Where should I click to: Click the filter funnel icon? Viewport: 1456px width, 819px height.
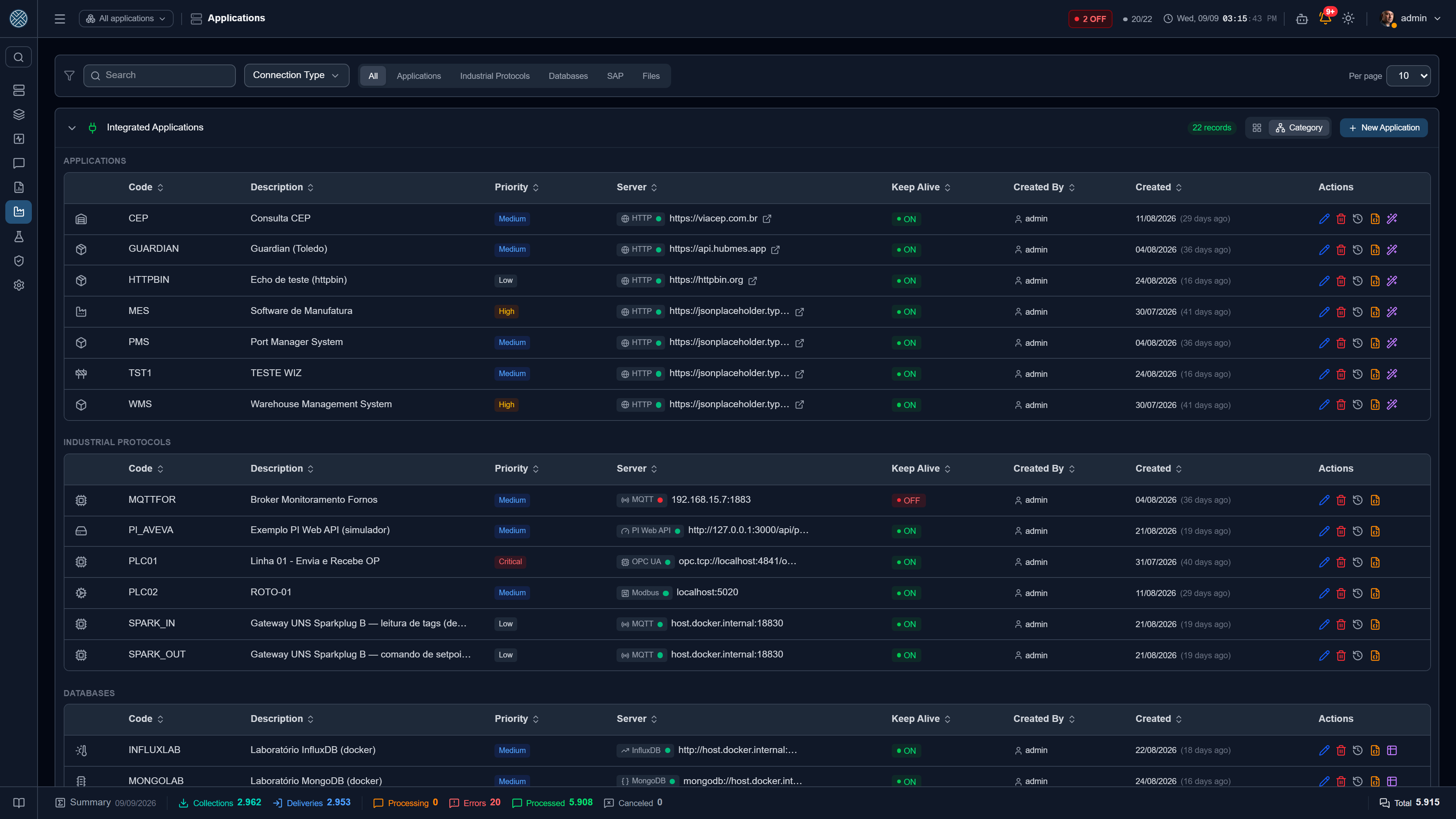[69, 76]
